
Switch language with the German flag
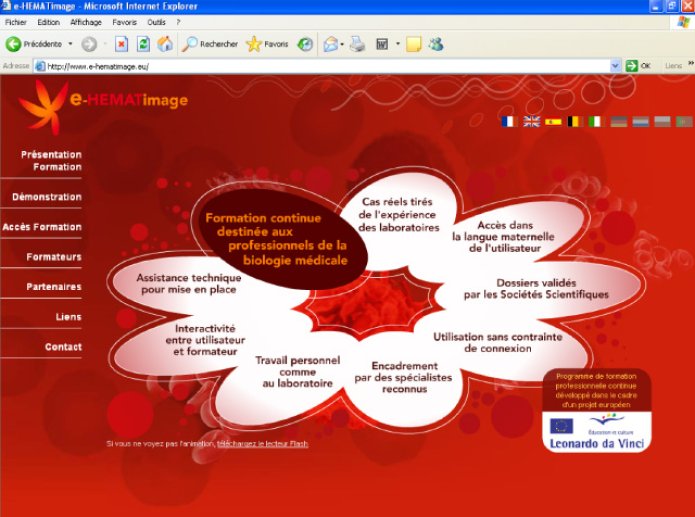[619, 121]
